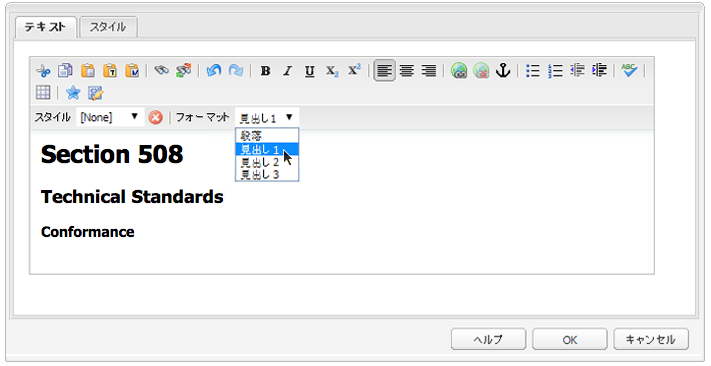The width and height of the screenshot is (711, 366).
Task: Select 段落 from the format list
Action: (267, 136)
